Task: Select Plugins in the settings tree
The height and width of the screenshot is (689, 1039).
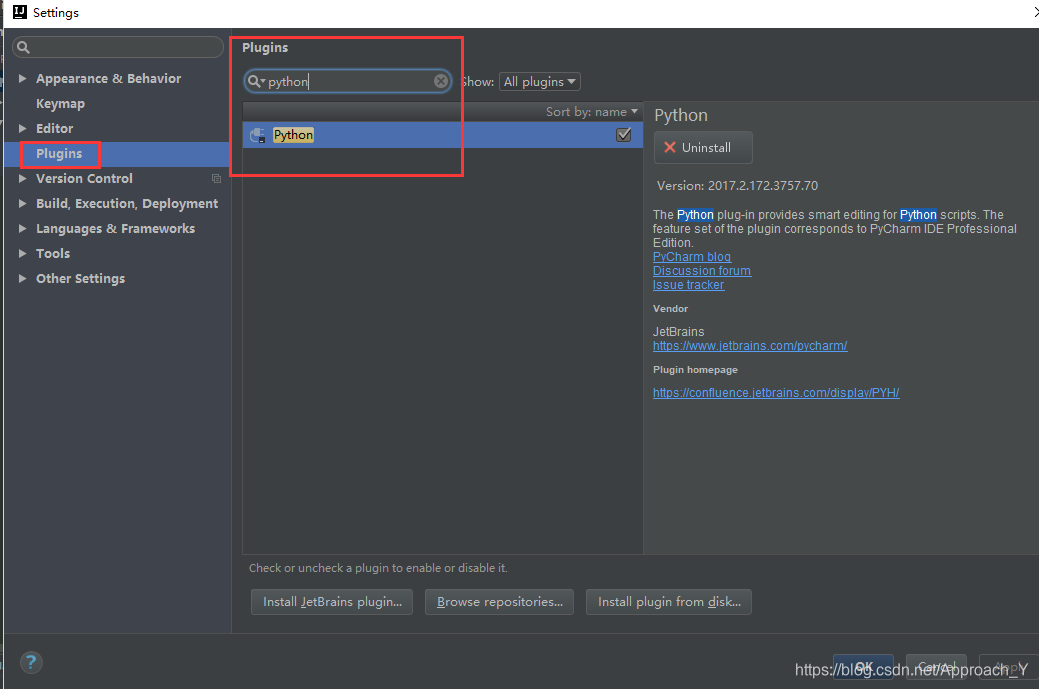Action: pyautogui.click(x=59, y=154)
